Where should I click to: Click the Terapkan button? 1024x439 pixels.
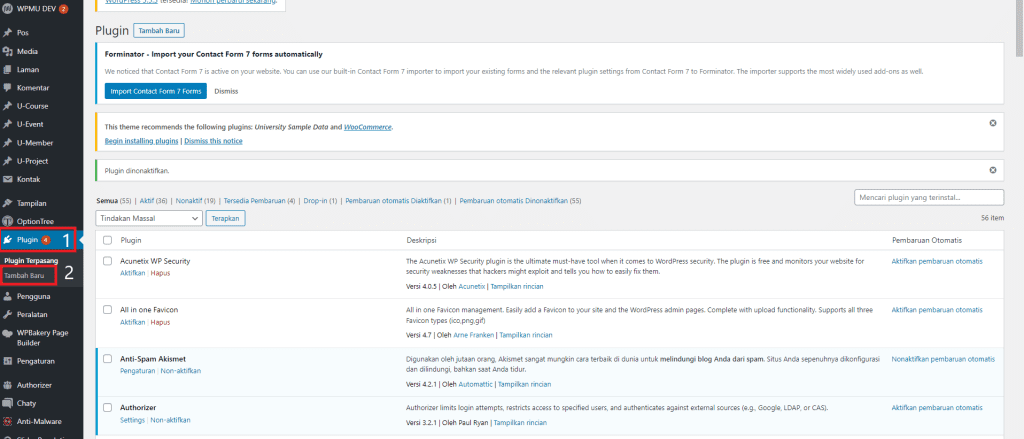225,218
